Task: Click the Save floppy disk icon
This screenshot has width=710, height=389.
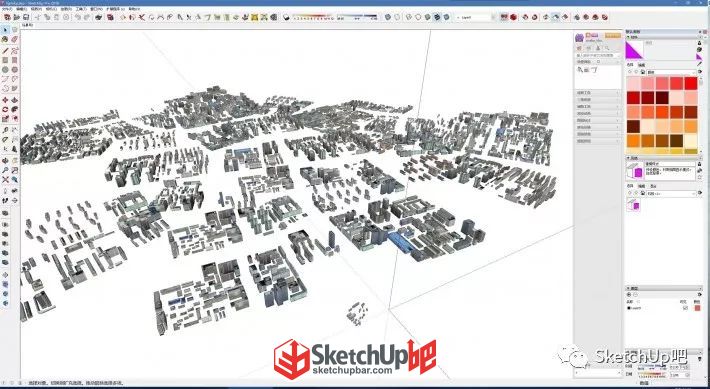Action: 26,17
